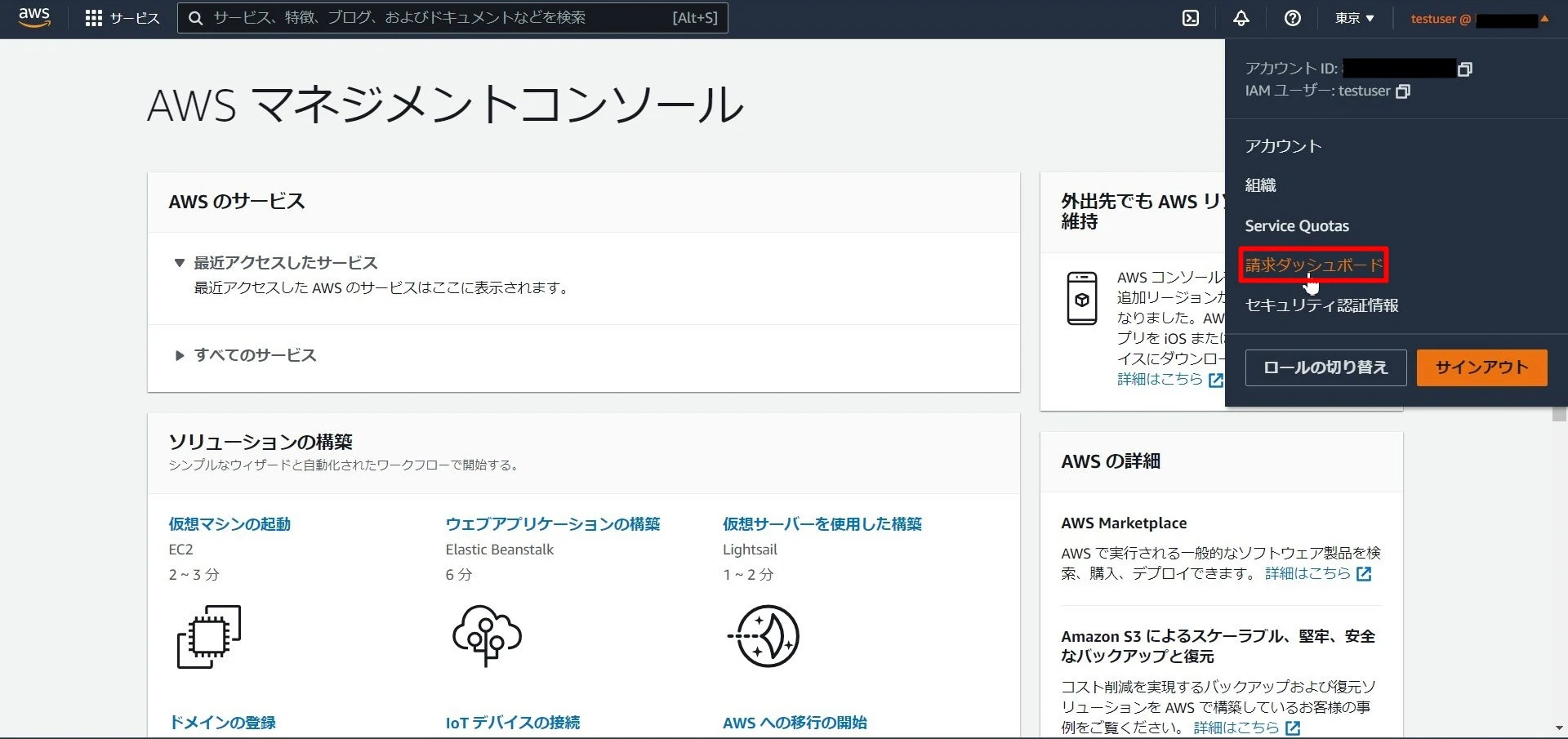The width and height of the screenshot is (1568, 739).
Task: Click AWS Marketplace subheading text
Action: coord(1124,523)
